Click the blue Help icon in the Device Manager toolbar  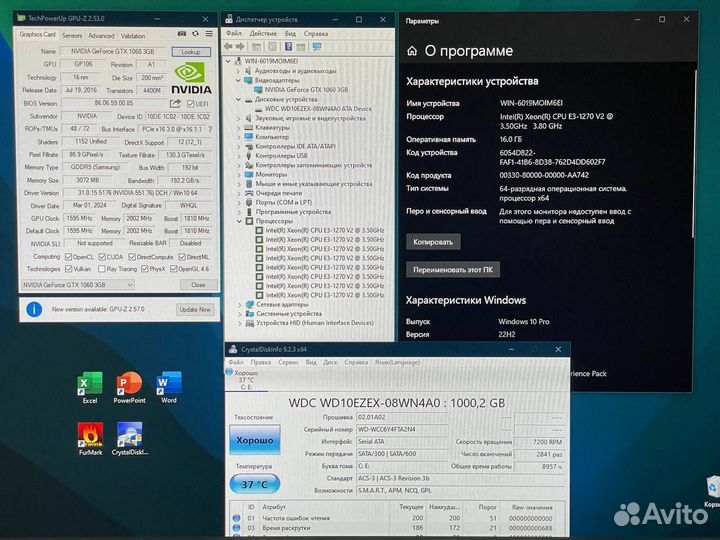(x=288, y=46)
